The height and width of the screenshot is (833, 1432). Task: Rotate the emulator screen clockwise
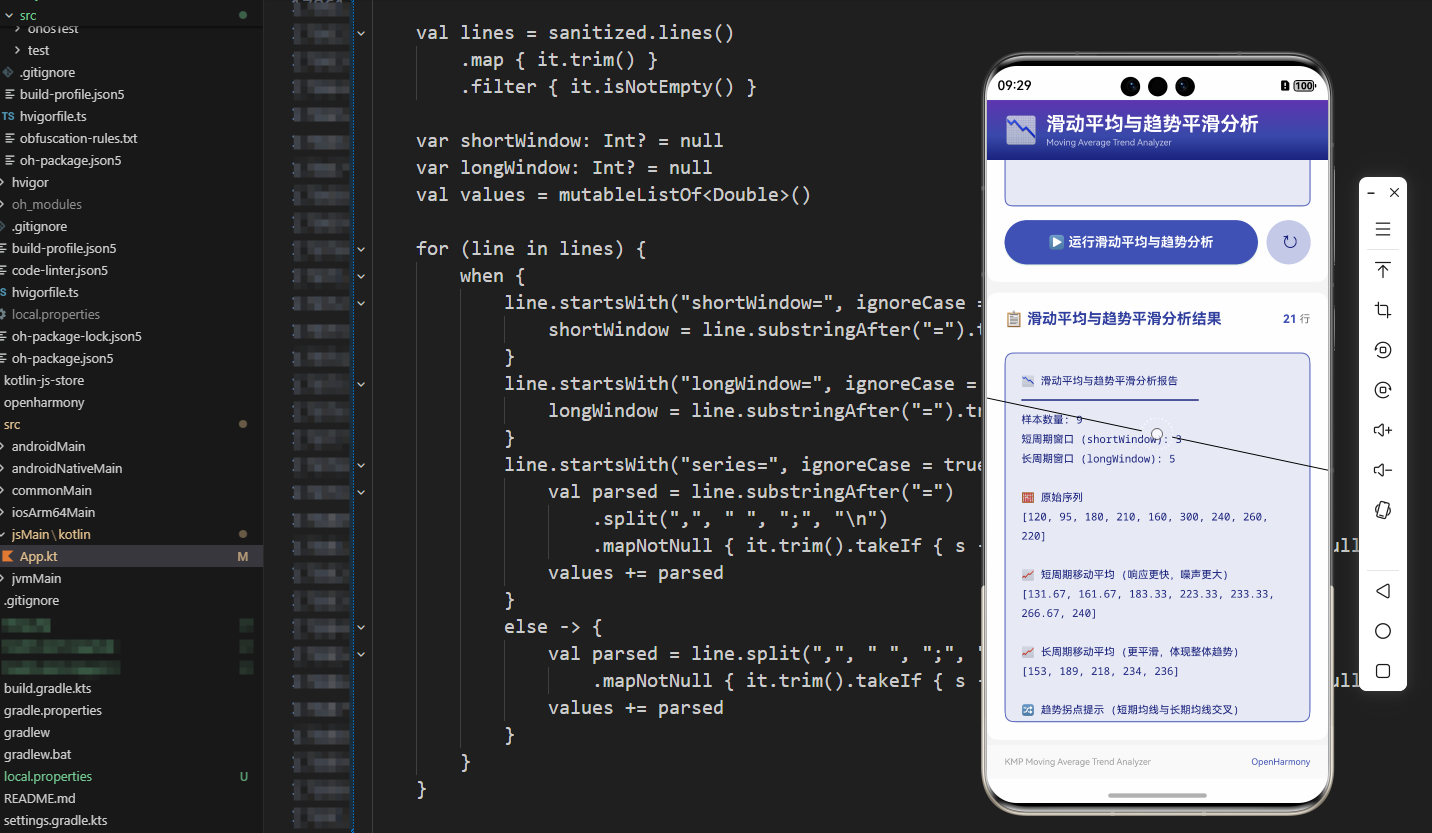click(x=1383, y=390)
